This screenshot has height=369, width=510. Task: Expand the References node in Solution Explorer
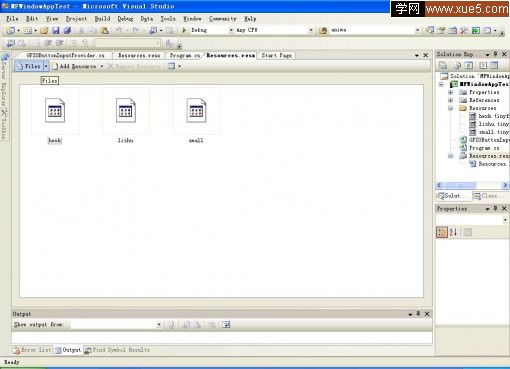(450, 100)
